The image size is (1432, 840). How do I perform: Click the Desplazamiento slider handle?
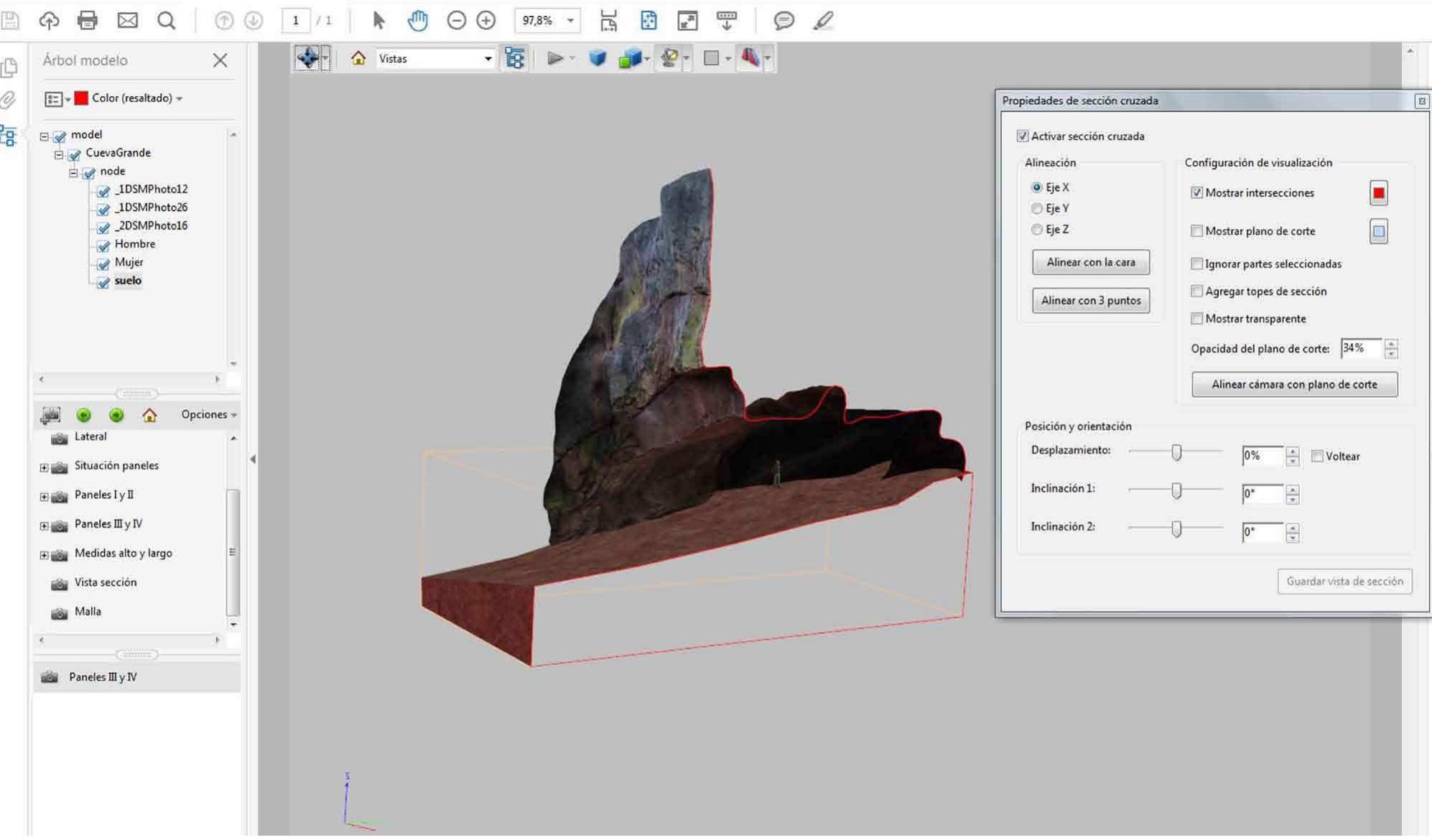[x=1176, y=452]
